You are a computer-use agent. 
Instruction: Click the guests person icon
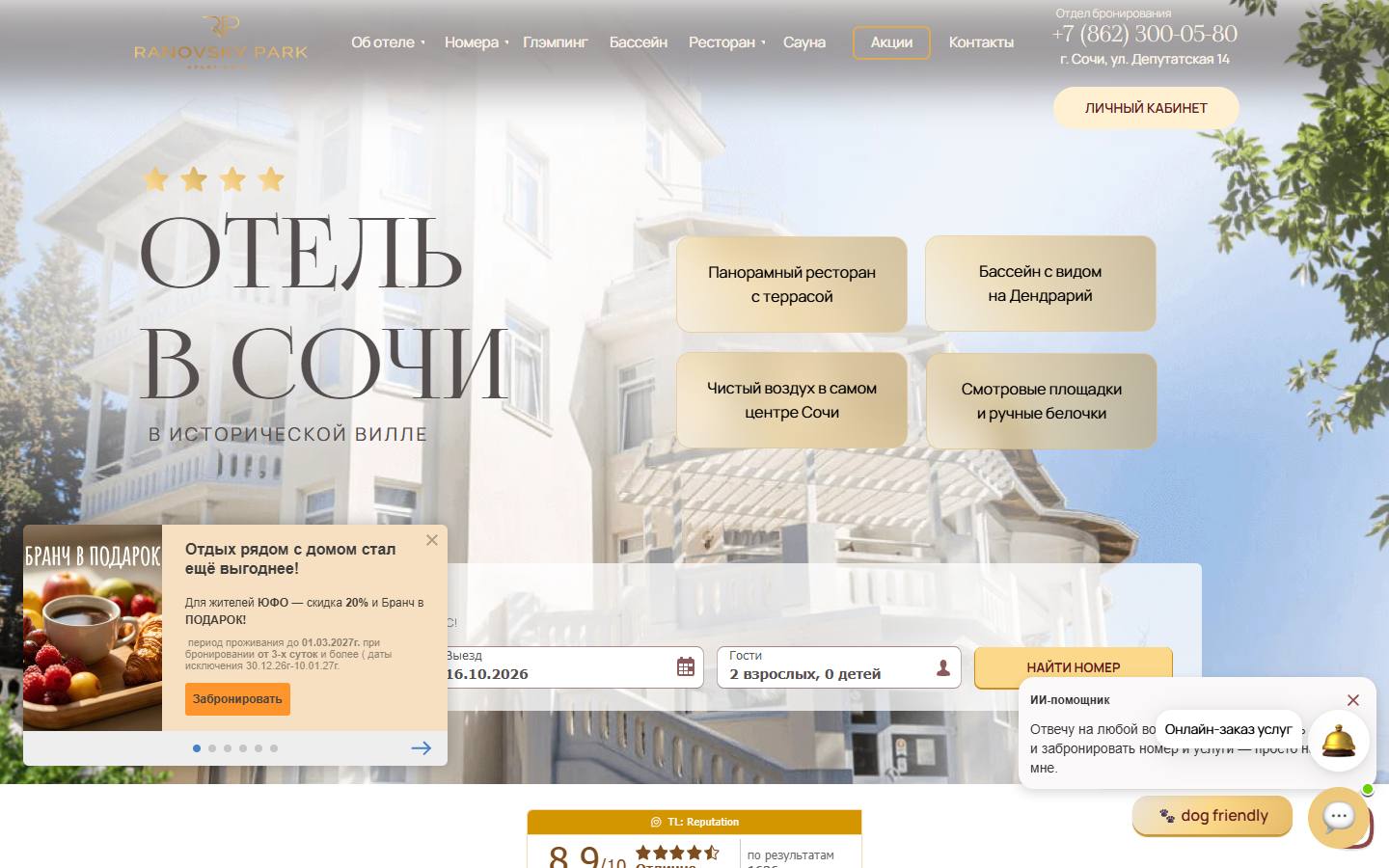[x=943, y=667]
